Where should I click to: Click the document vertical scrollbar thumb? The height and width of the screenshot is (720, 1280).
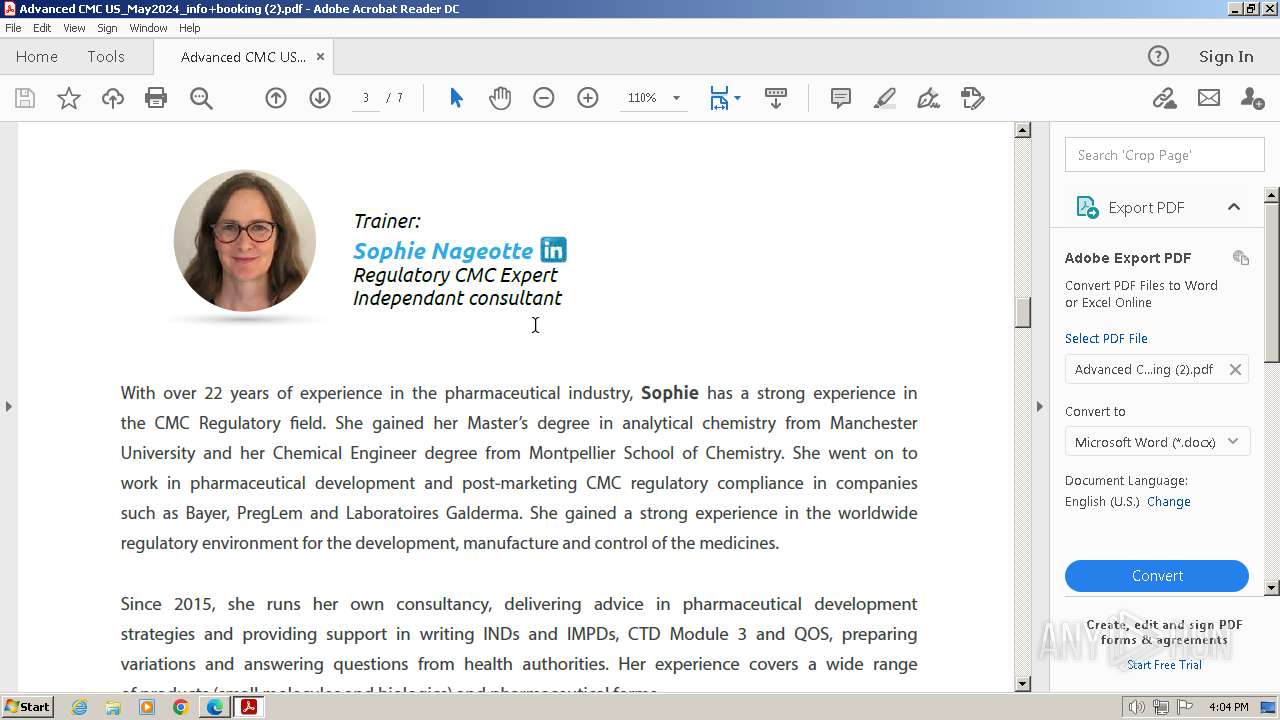1022,313
